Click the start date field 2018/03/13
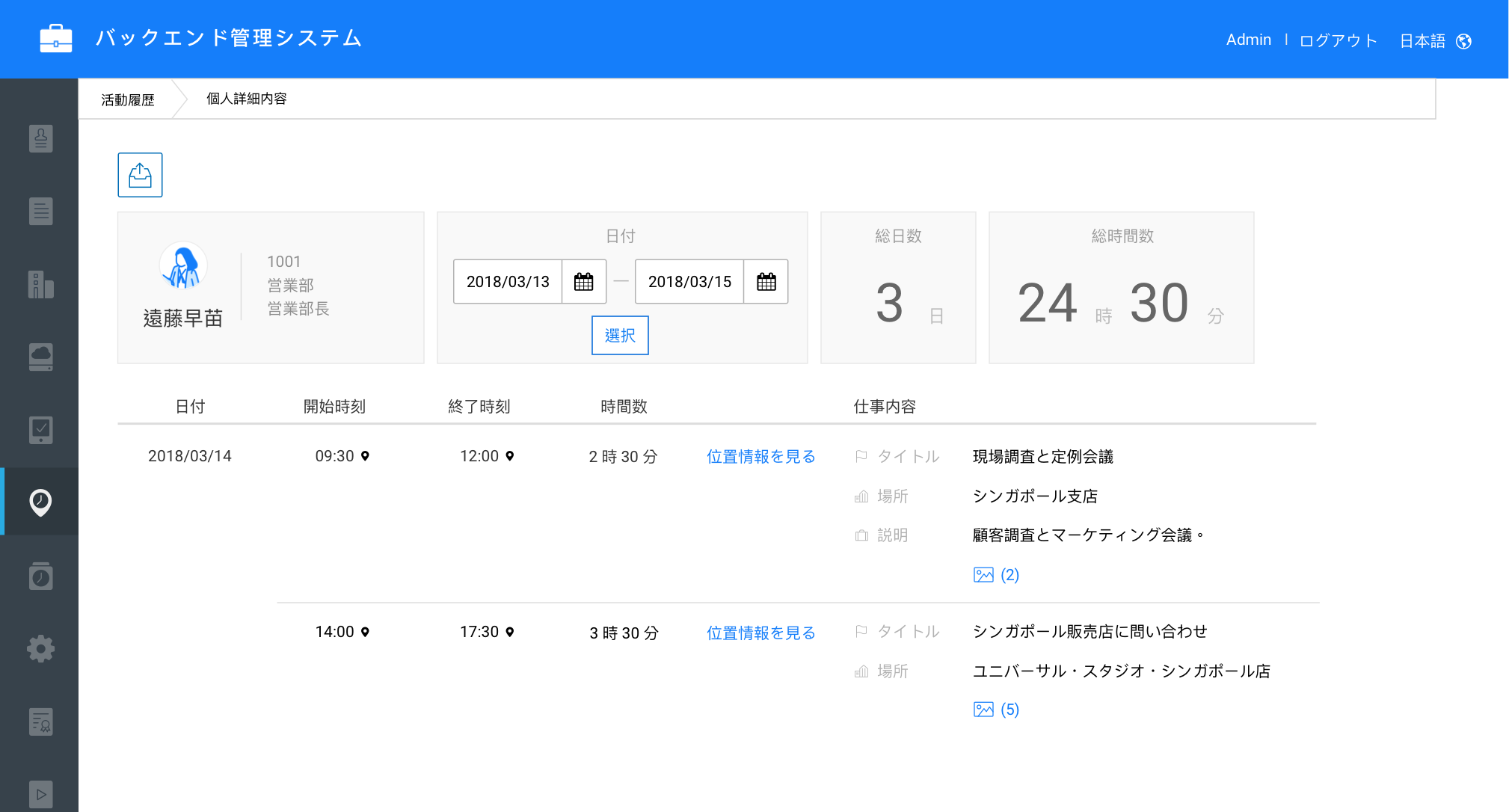Viewport: 1509px width, 812px height. (508, 282)
